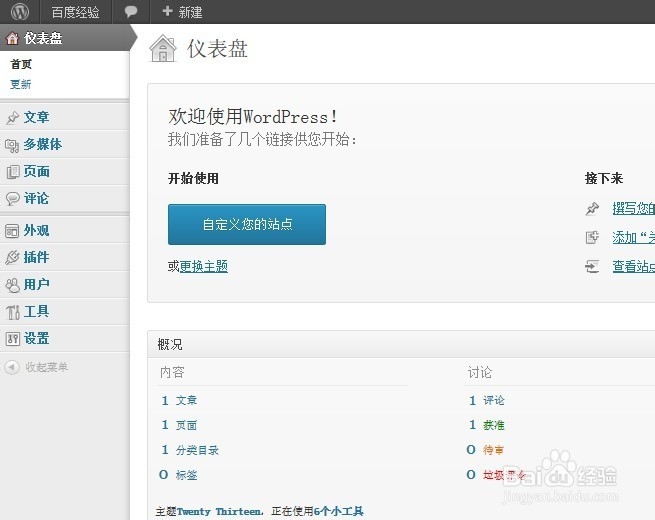655x520 pixels.
Task: Click the 开始使用 heading
Action: [x=193, y=178]
